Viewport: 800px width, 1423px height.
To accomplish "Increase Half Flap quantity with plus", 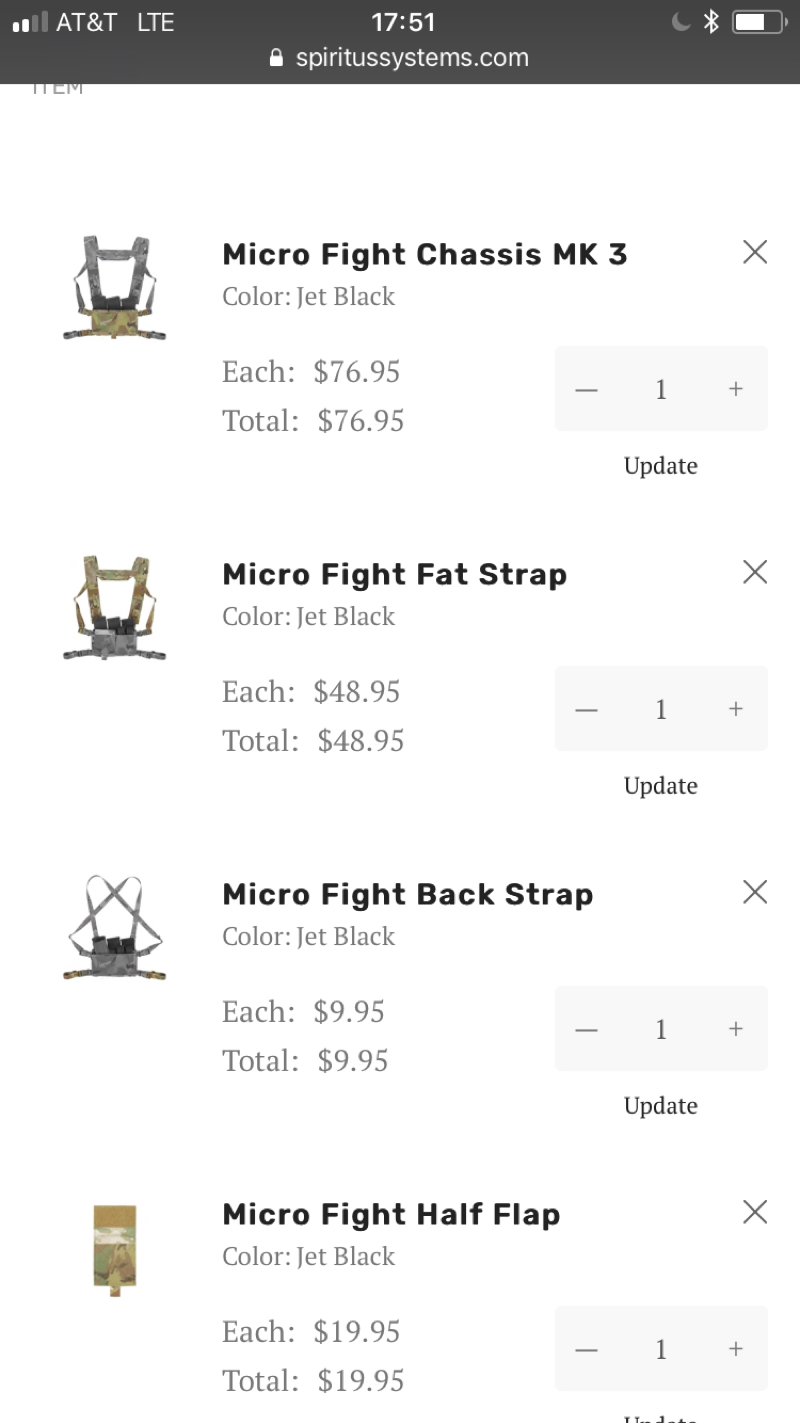I will [x=736, y=1349].
